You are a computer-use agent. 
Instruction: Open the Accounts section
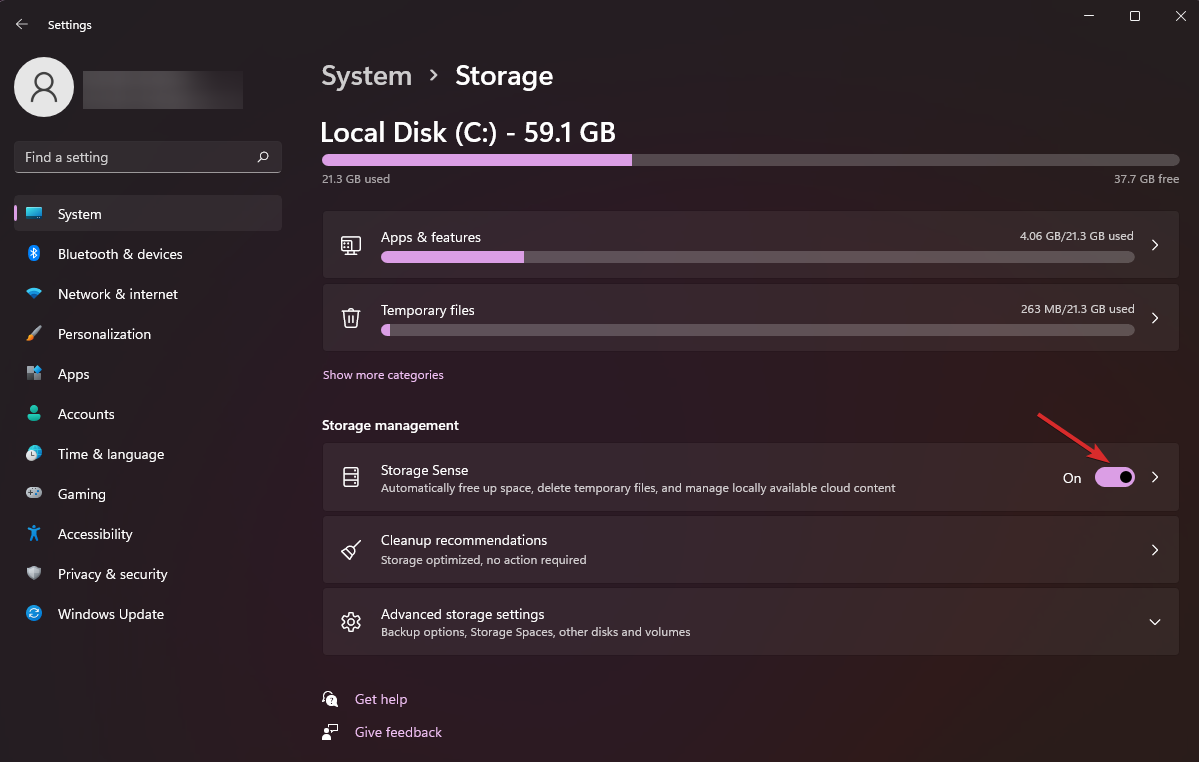point(148,413)
